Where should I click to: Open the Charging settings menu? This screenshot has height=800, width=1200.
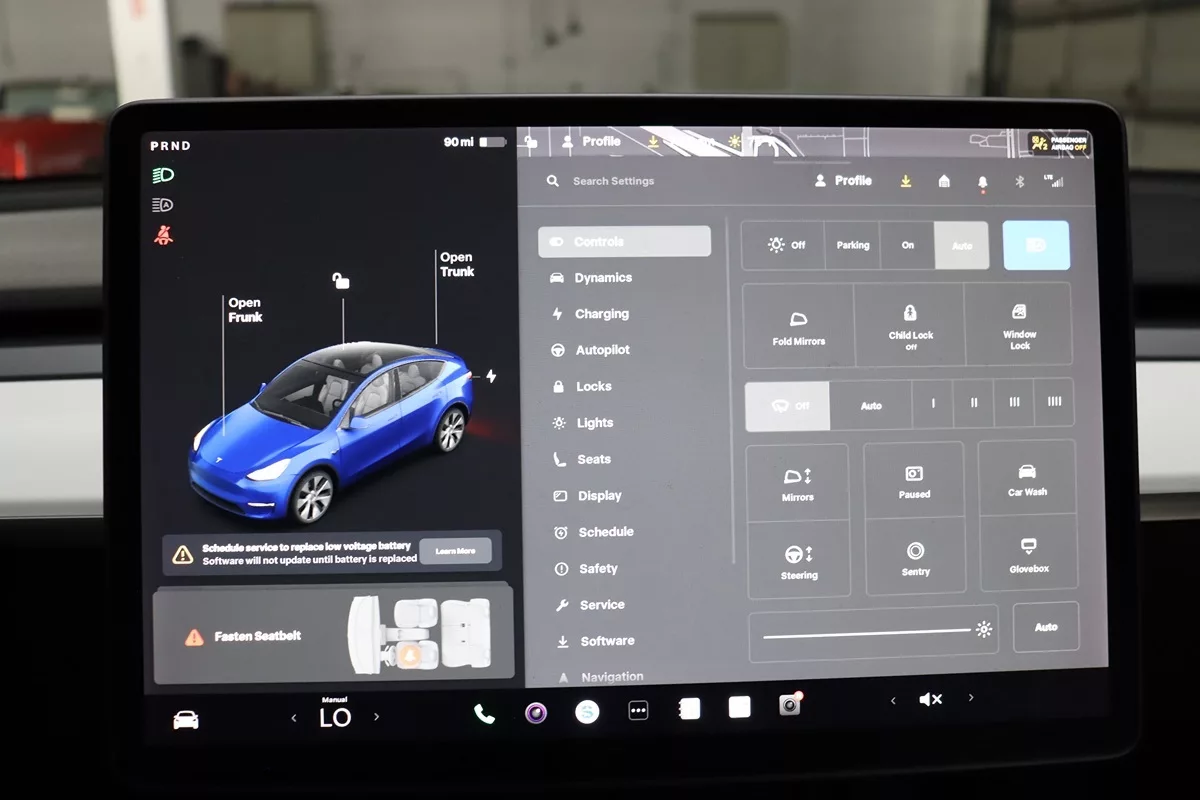tap(601, 314)
